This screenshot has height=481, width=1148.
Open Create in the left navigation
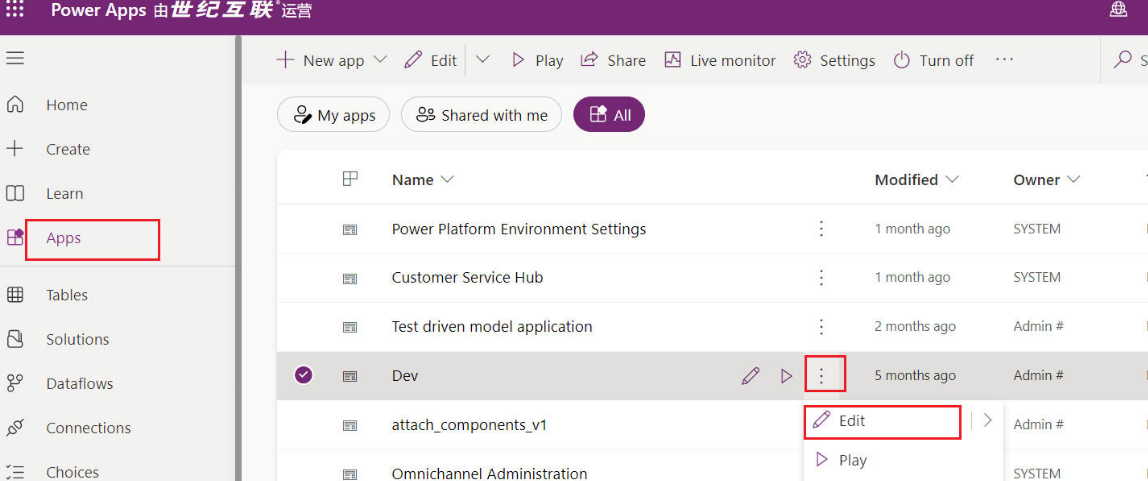[68, 149]
